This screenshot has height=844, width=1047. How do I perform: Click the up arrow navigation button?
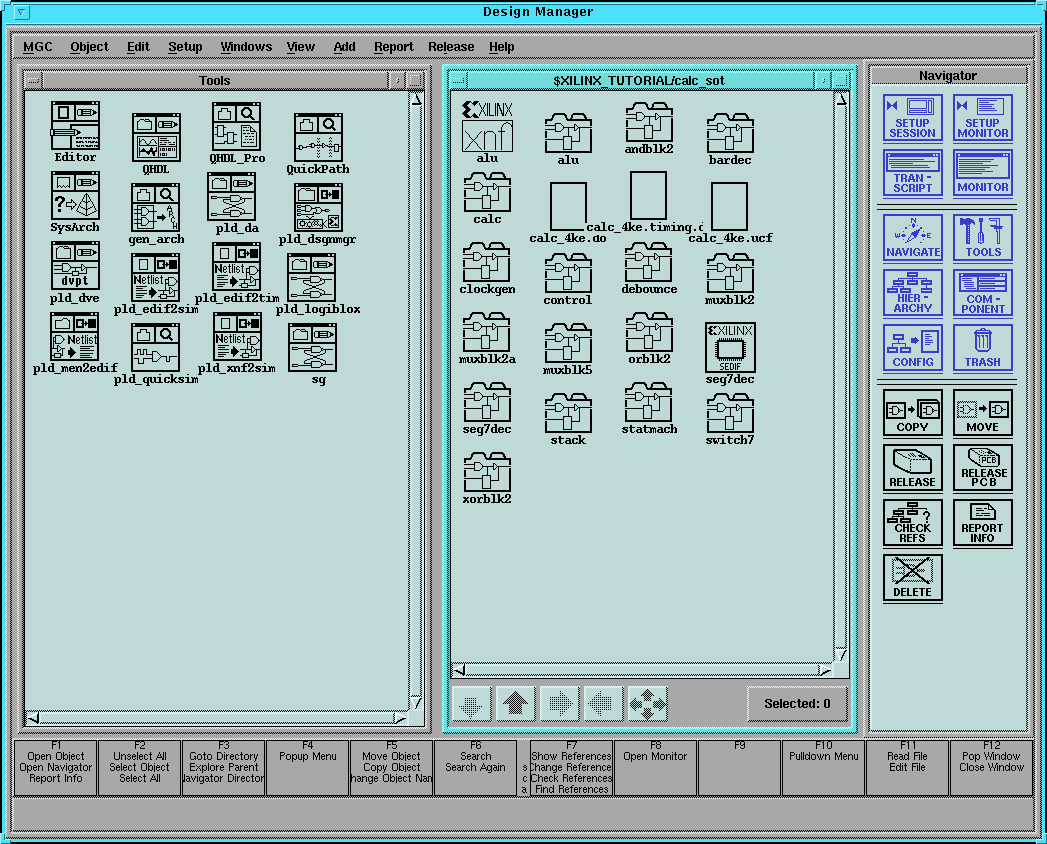[x=515, y=704]
